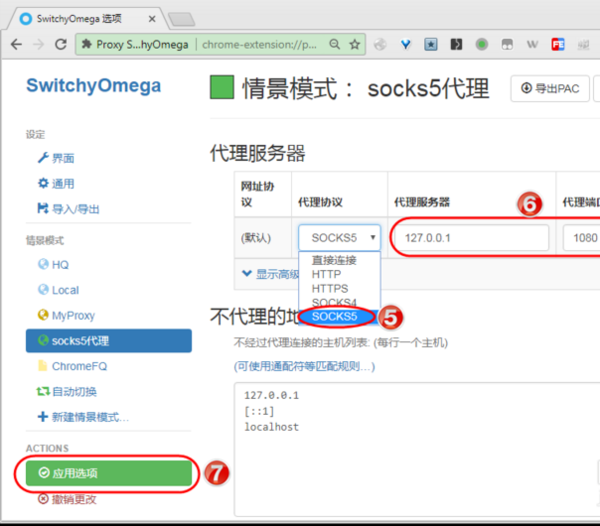Click 新建情景模式 to create new profile
Screen dimensions: 600x526
tap(83, 417)
